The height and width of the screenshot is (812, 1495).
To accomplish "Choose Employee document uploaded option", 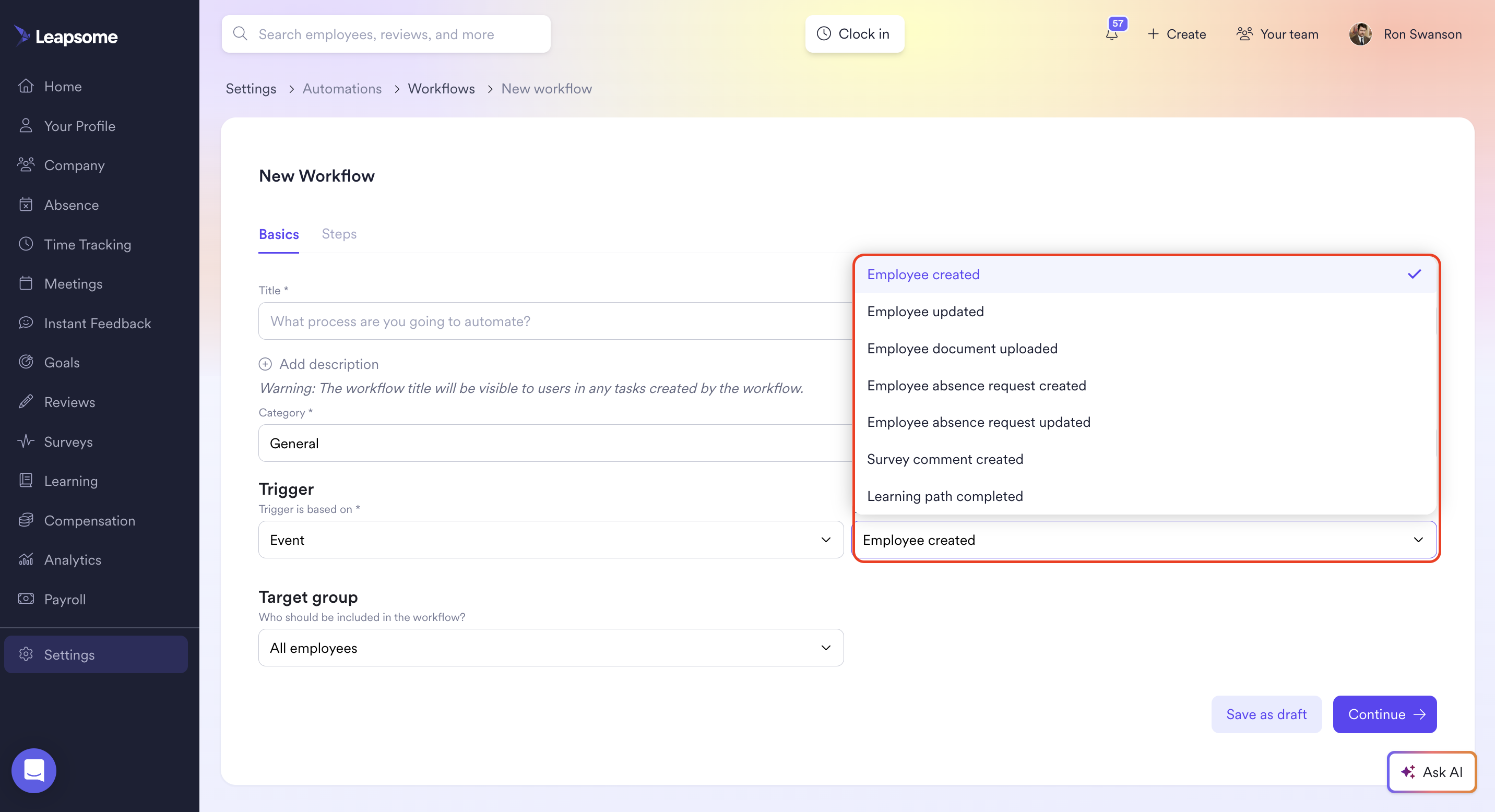I will pyautogui.click(x=1146, y=349).
